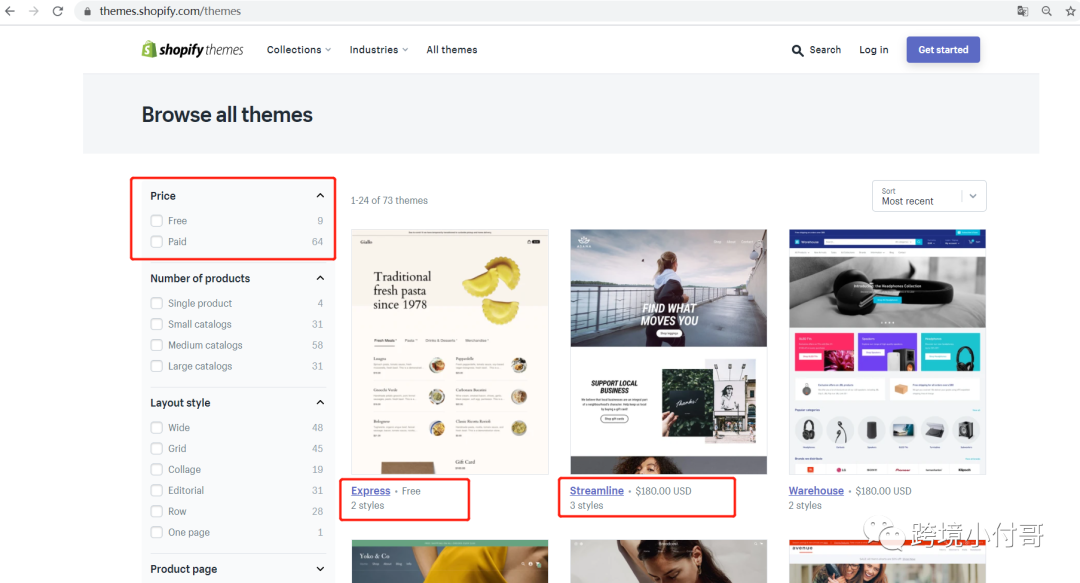Click the Browse all themes heading
The width and height of the screenshot is (1080, 583).
coord(227,114)
